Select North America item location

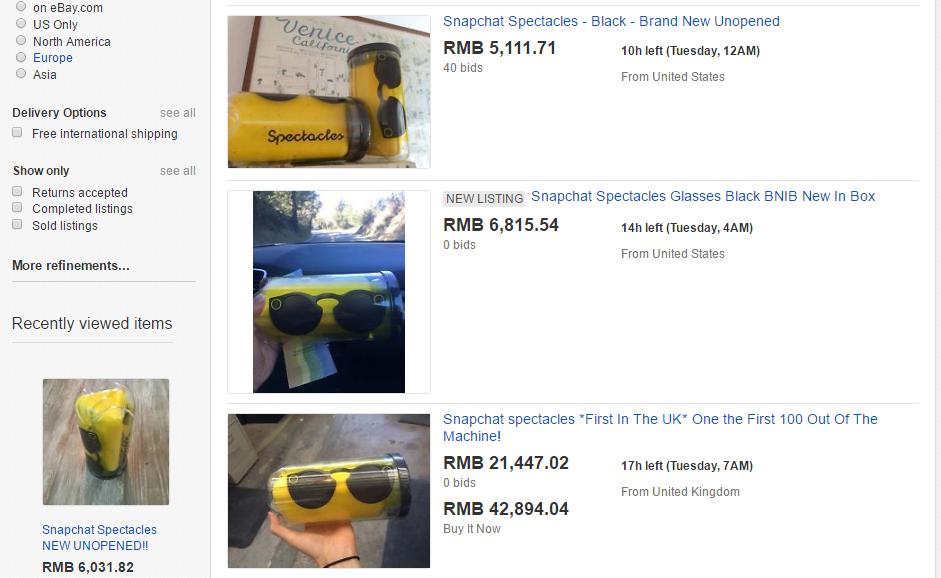point(21,40)
